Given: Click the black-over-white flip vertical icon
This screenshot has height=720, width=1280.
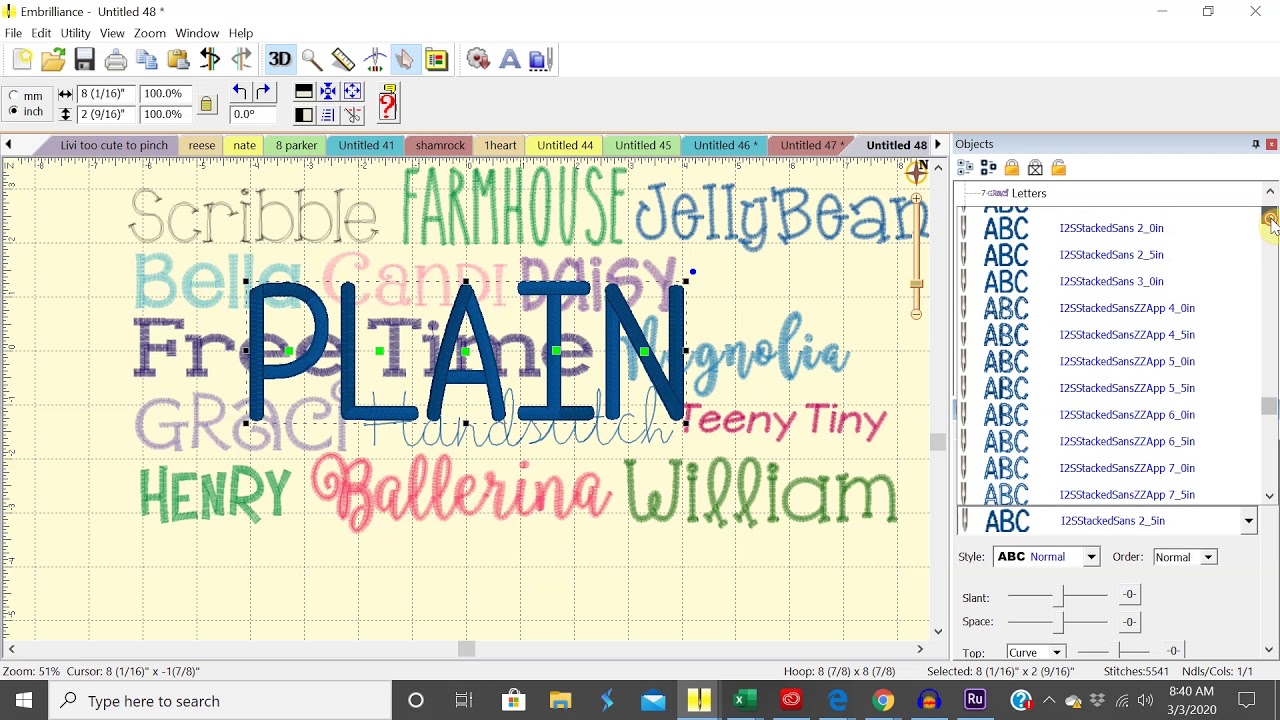Looking at the screenshot, I should pyautogui.click(x=303, y=93).
